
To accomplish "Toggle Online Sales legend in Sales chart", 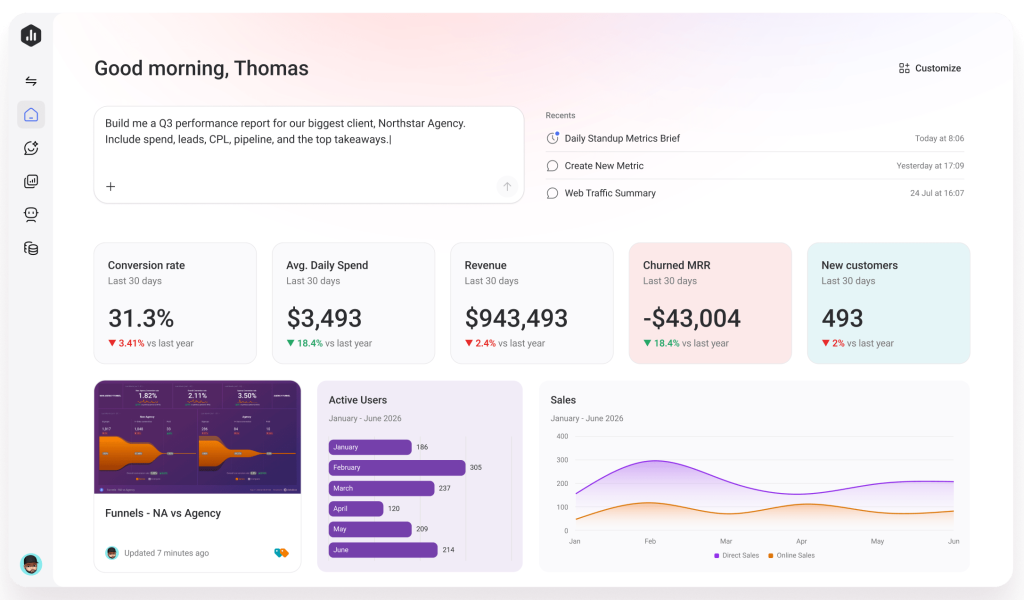I will pos(792,556).
